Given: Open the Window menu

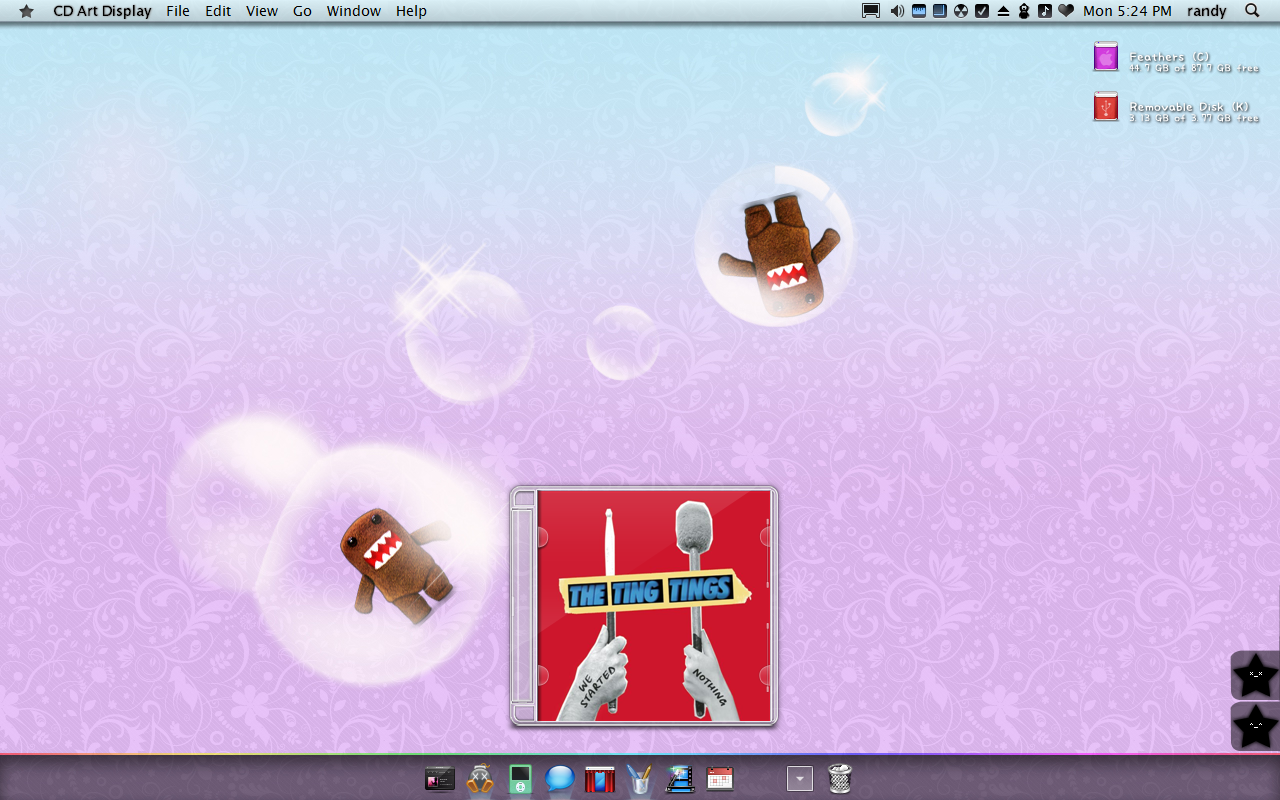Looking at the screenshot, I should 353,11.
